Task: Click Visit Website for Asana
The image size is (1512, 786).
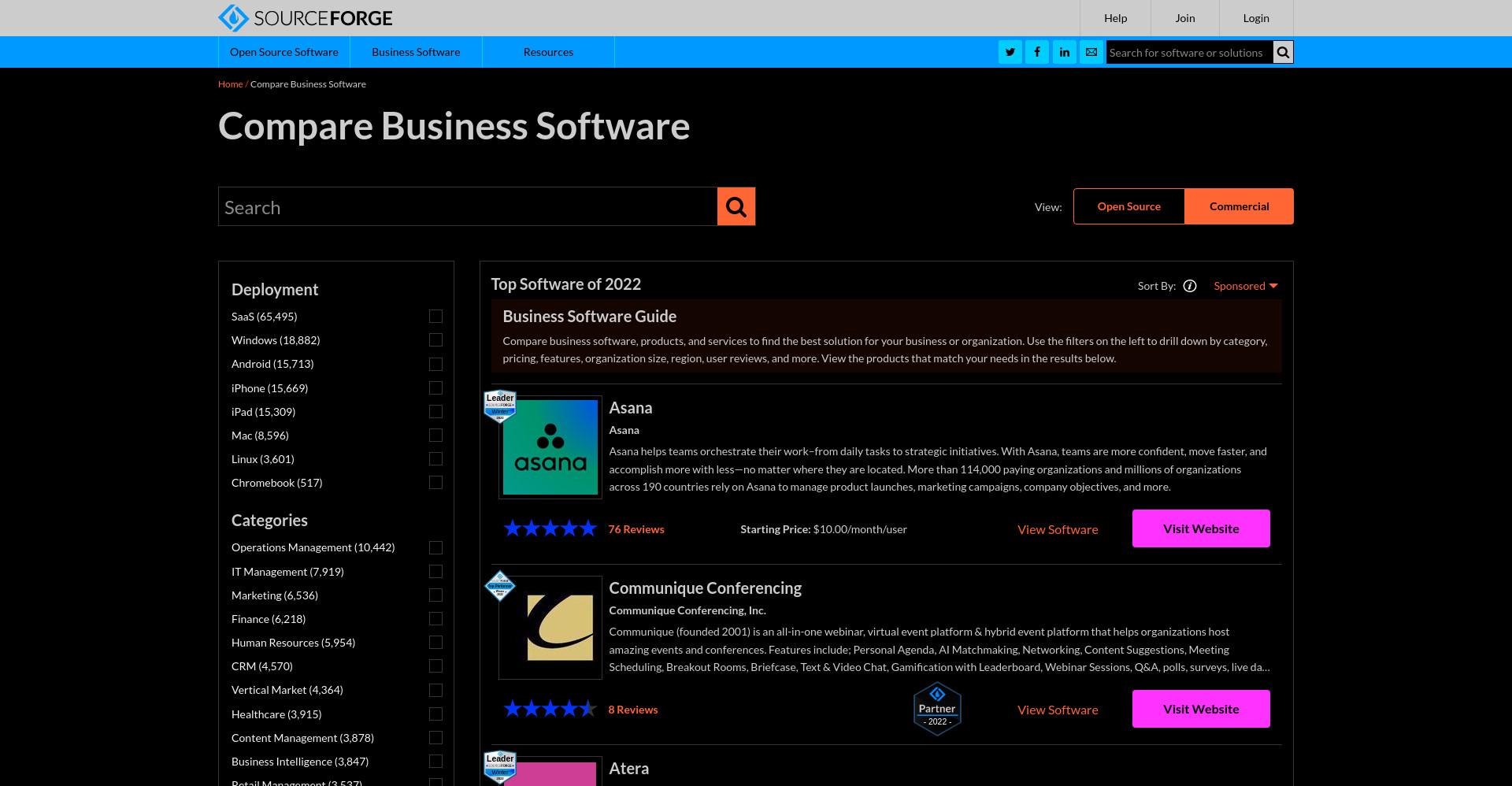Action: (x=1201, y=528)
